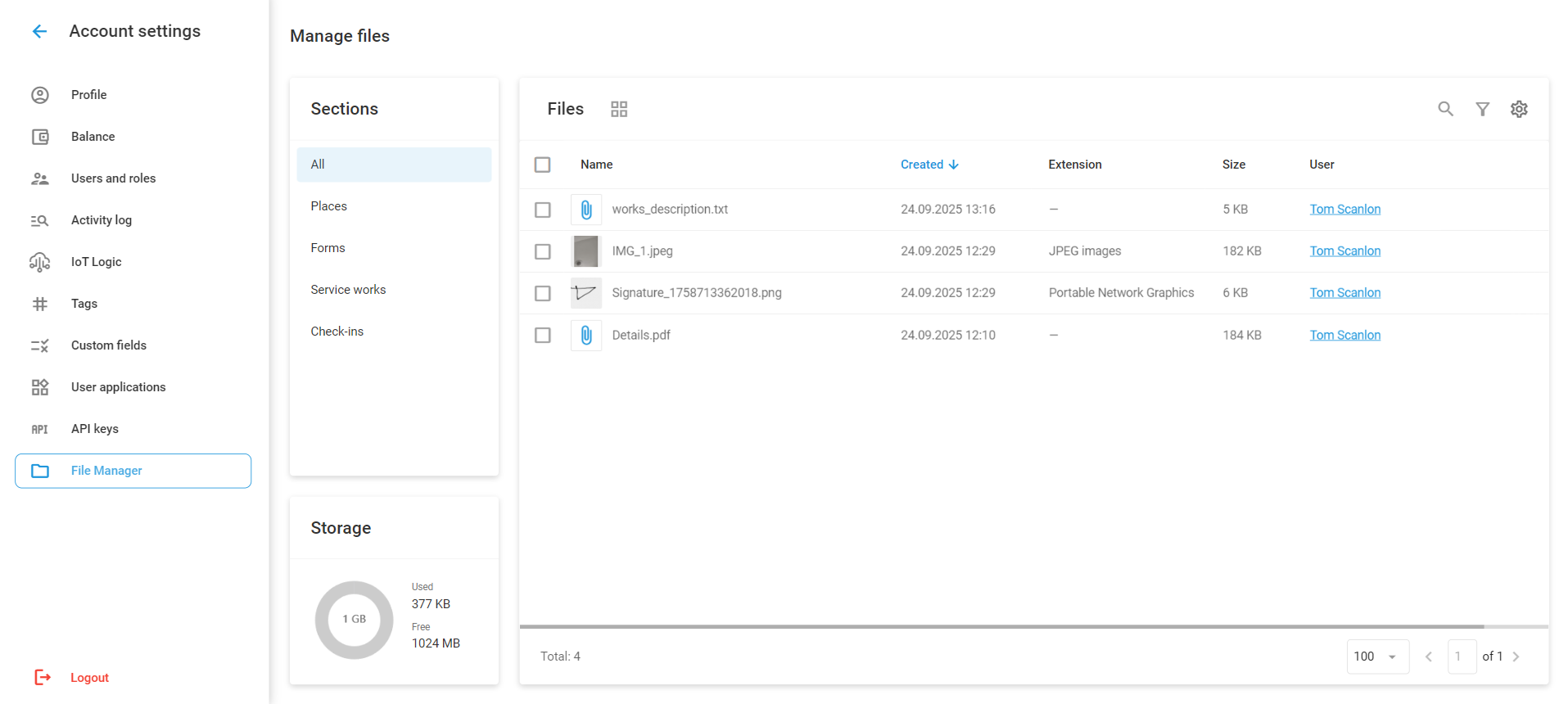
Task: Click paperclip icon of Details.pdf
Action: pyautogui.click(x=586, y=335)
